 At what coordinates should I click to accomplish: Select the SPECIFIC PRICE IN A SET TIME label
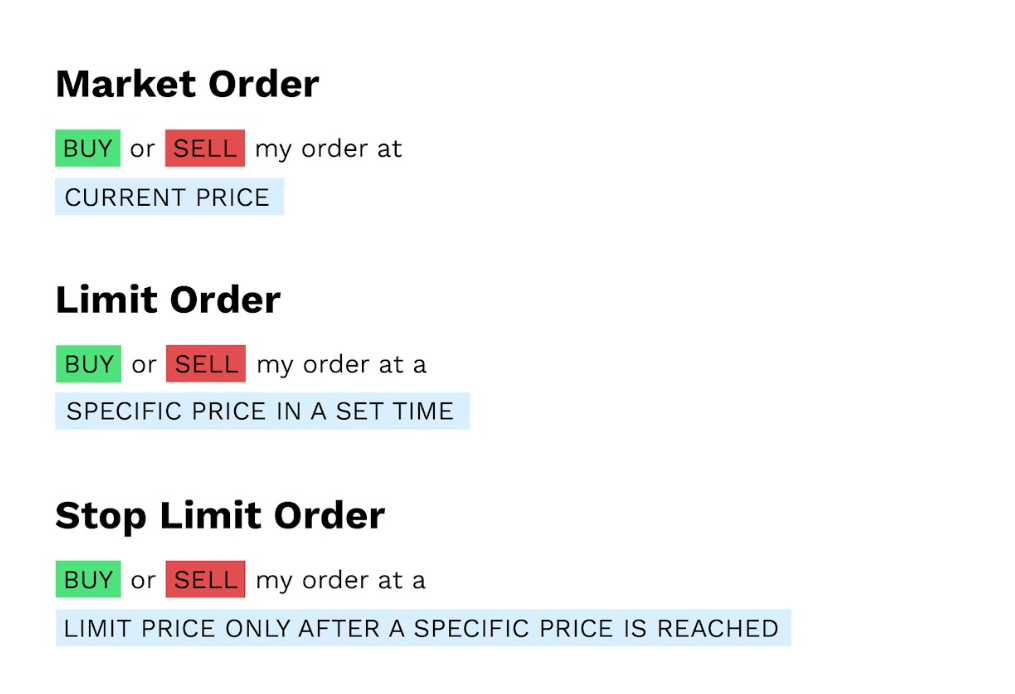pos(262,411)
